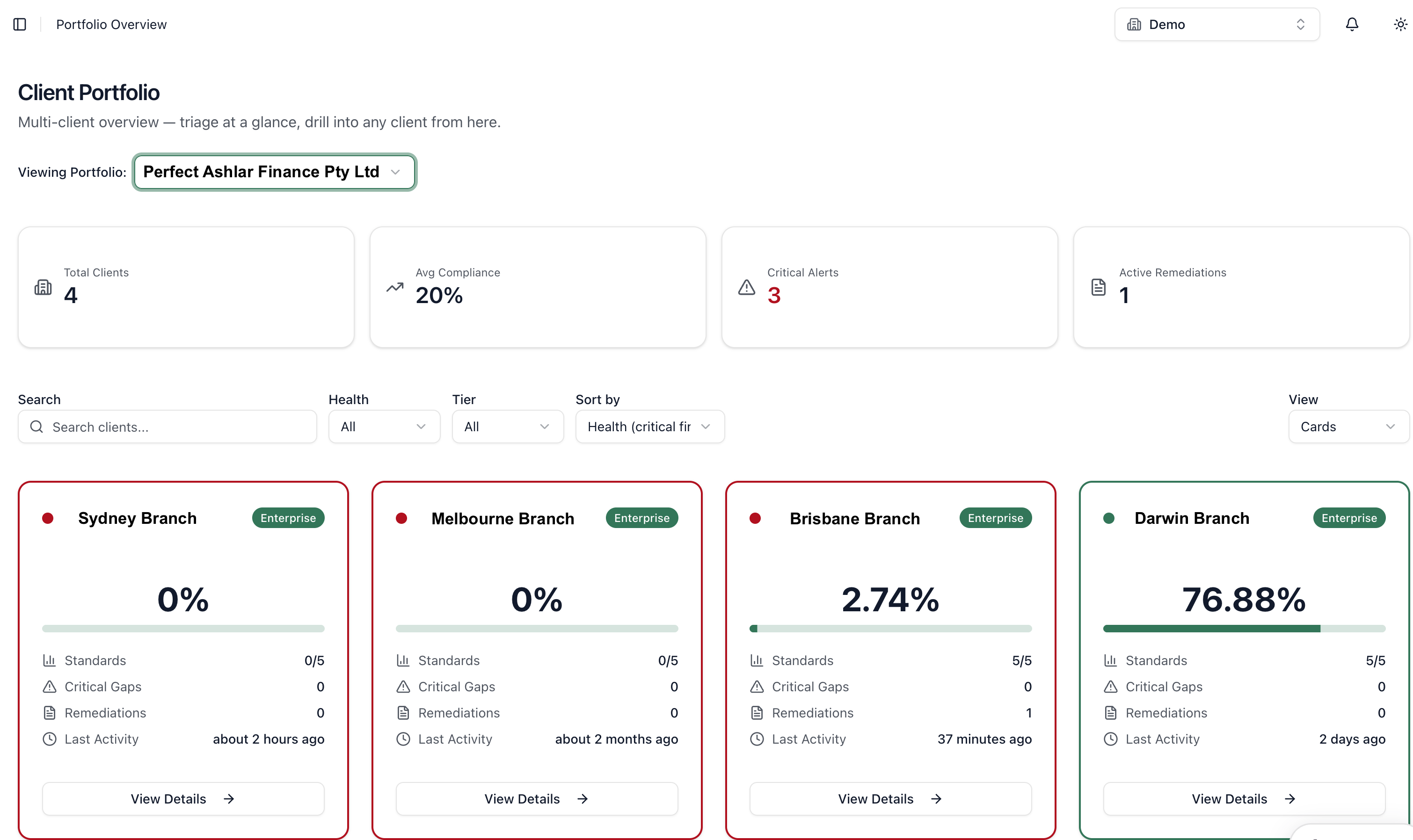Screen dimensions: 1413x840
Task: Click Brisbane Branch red health dot
Action: [x=755, y=518]
